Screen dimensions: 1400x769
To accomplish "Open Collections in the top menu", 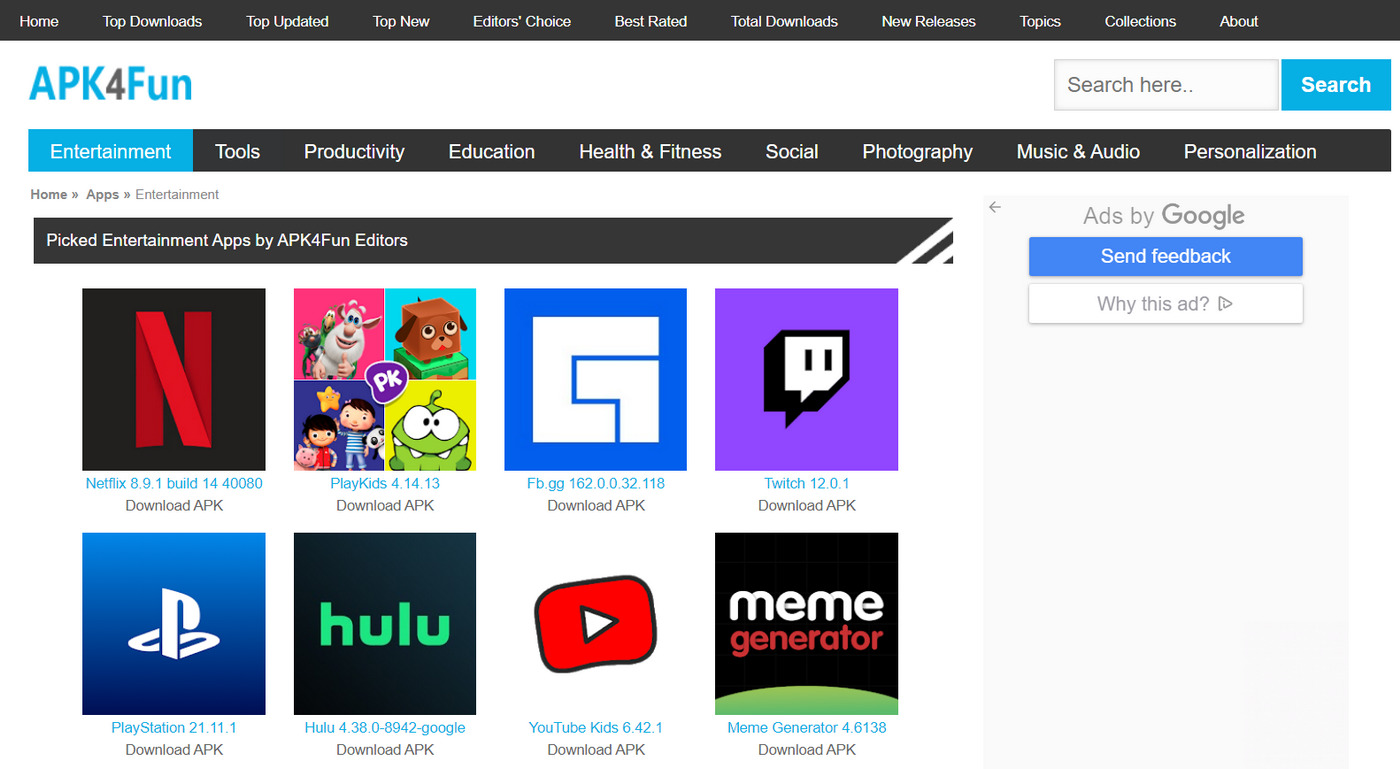I will coord(1141,21).
